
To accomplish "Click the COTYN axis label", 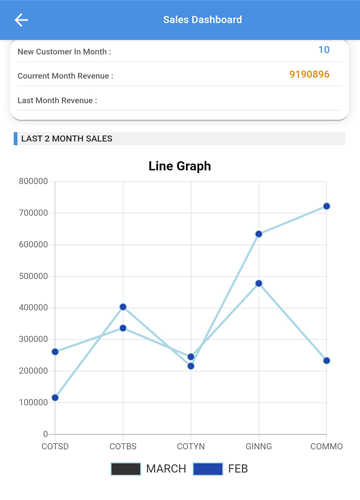I will [191, 446].
